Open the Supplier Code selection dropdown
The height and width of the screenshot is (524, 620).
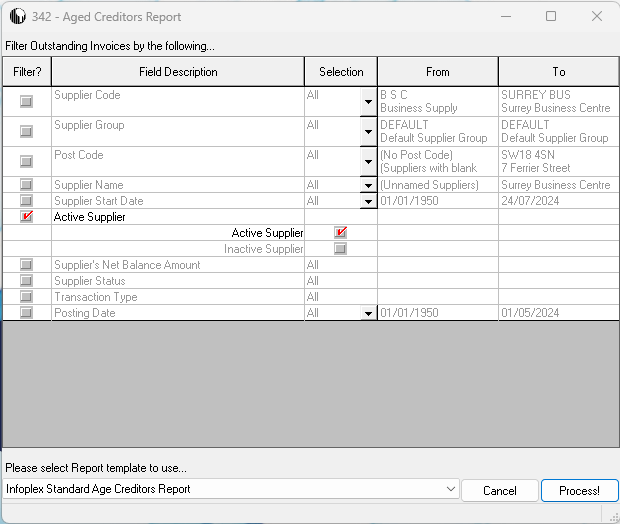367,102
